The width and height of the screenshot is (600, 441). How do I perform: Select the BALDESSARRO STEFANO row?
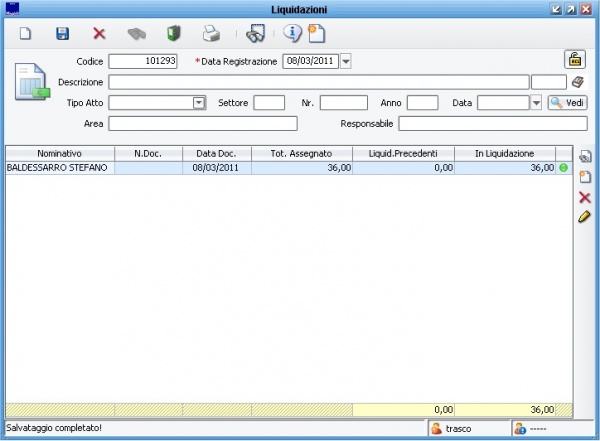coord(59,168)
